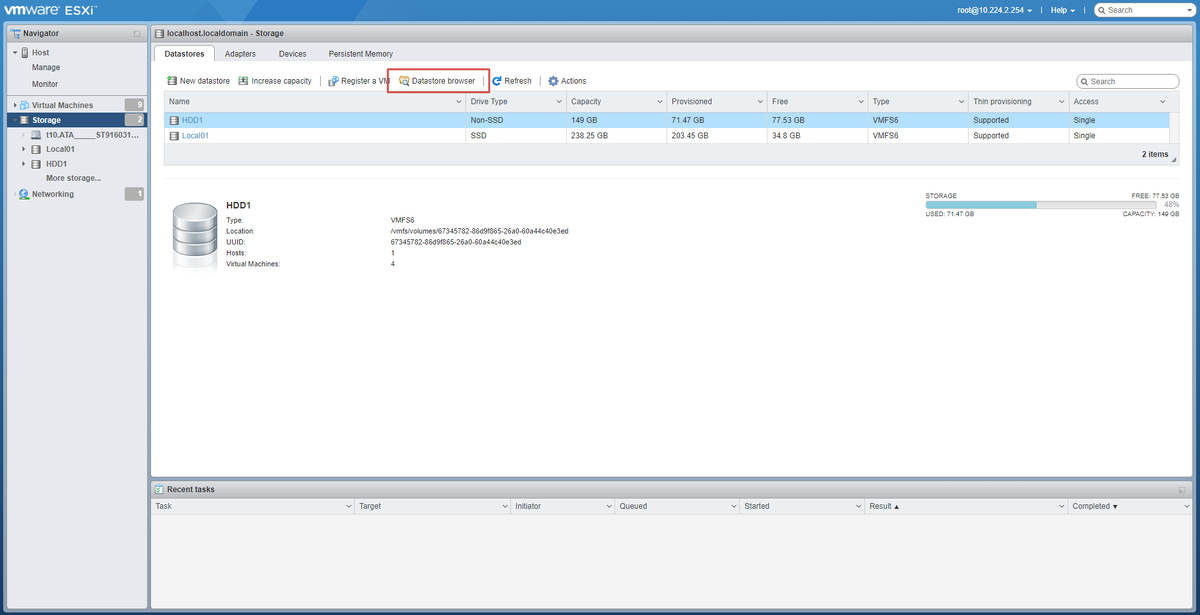Click the Virtual Machines icon in Navigator
This screenshot has width=1200, height=615.
click(x=24, y=105)
